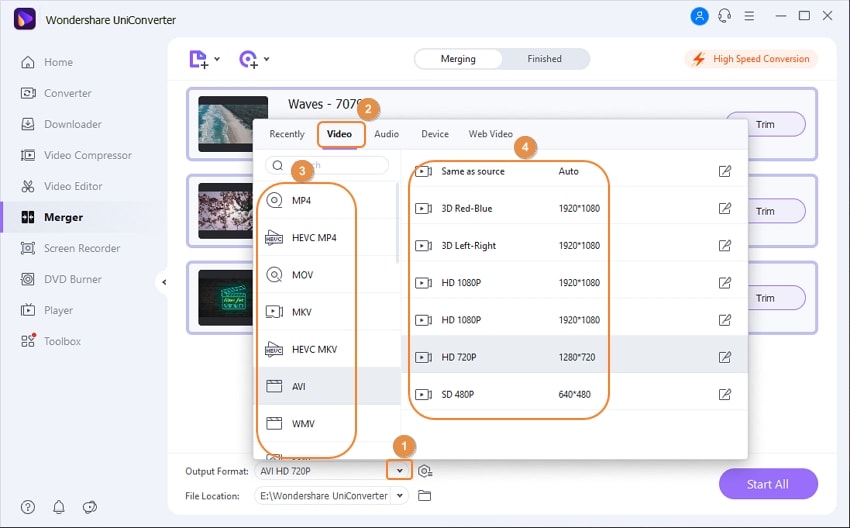Click the Add Files icon

pos(198,59)
